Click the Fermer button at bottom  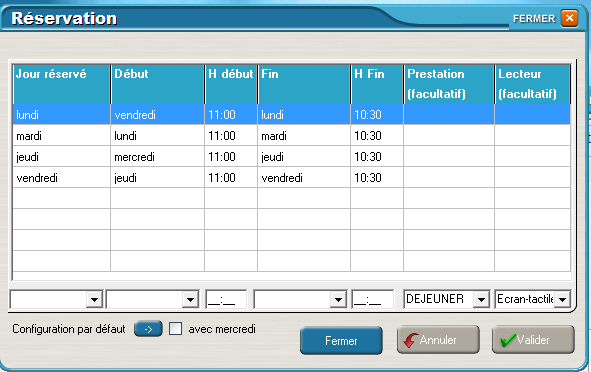341,341
